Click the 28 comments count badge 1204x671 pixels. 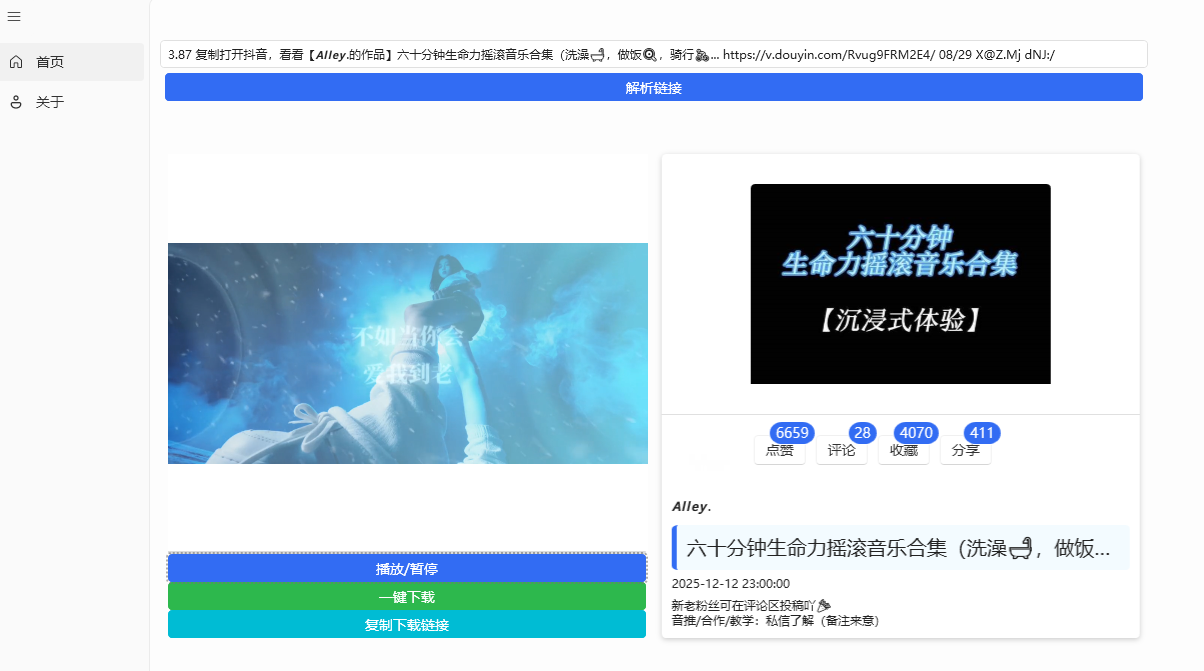[863, 433]
